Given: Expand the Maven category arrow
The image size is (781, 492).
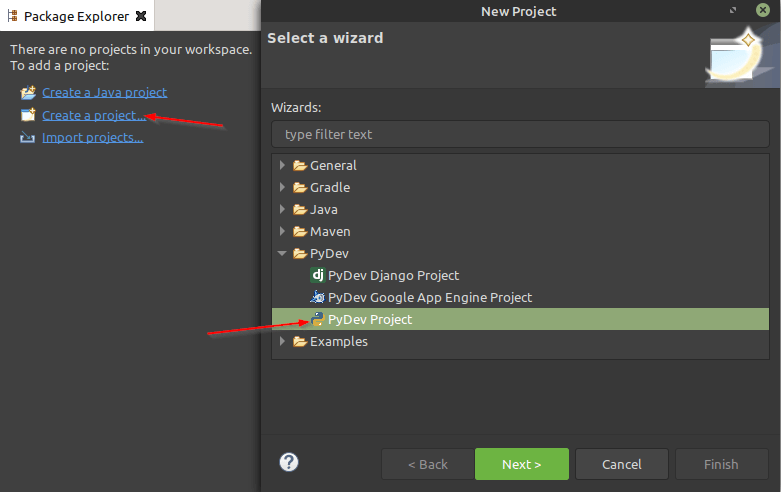Looking at the screenshot, I should pos(282,231).
